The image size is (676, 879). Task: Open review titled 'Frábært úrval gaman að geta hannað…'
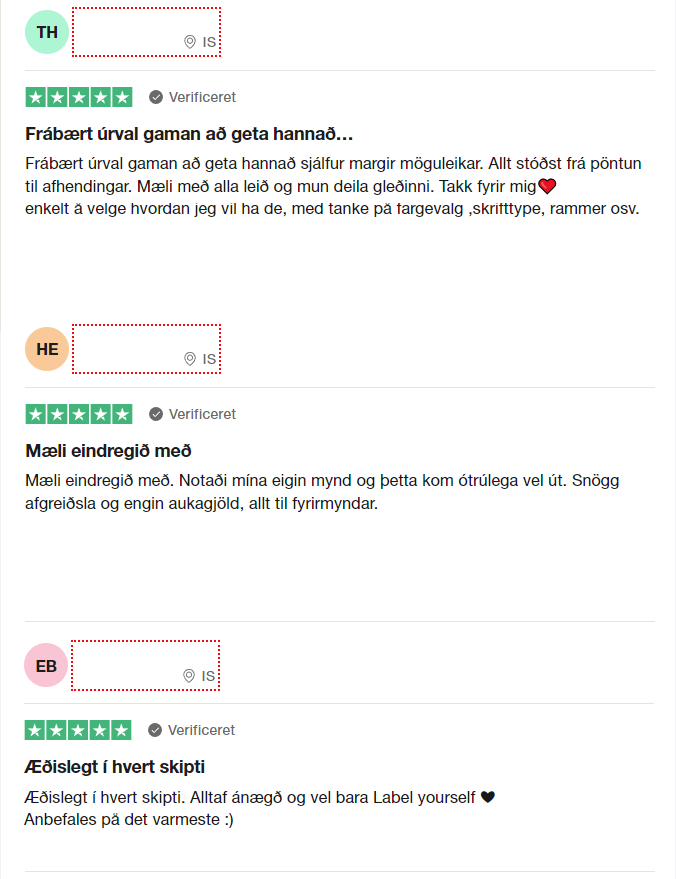tap(189, 134)
